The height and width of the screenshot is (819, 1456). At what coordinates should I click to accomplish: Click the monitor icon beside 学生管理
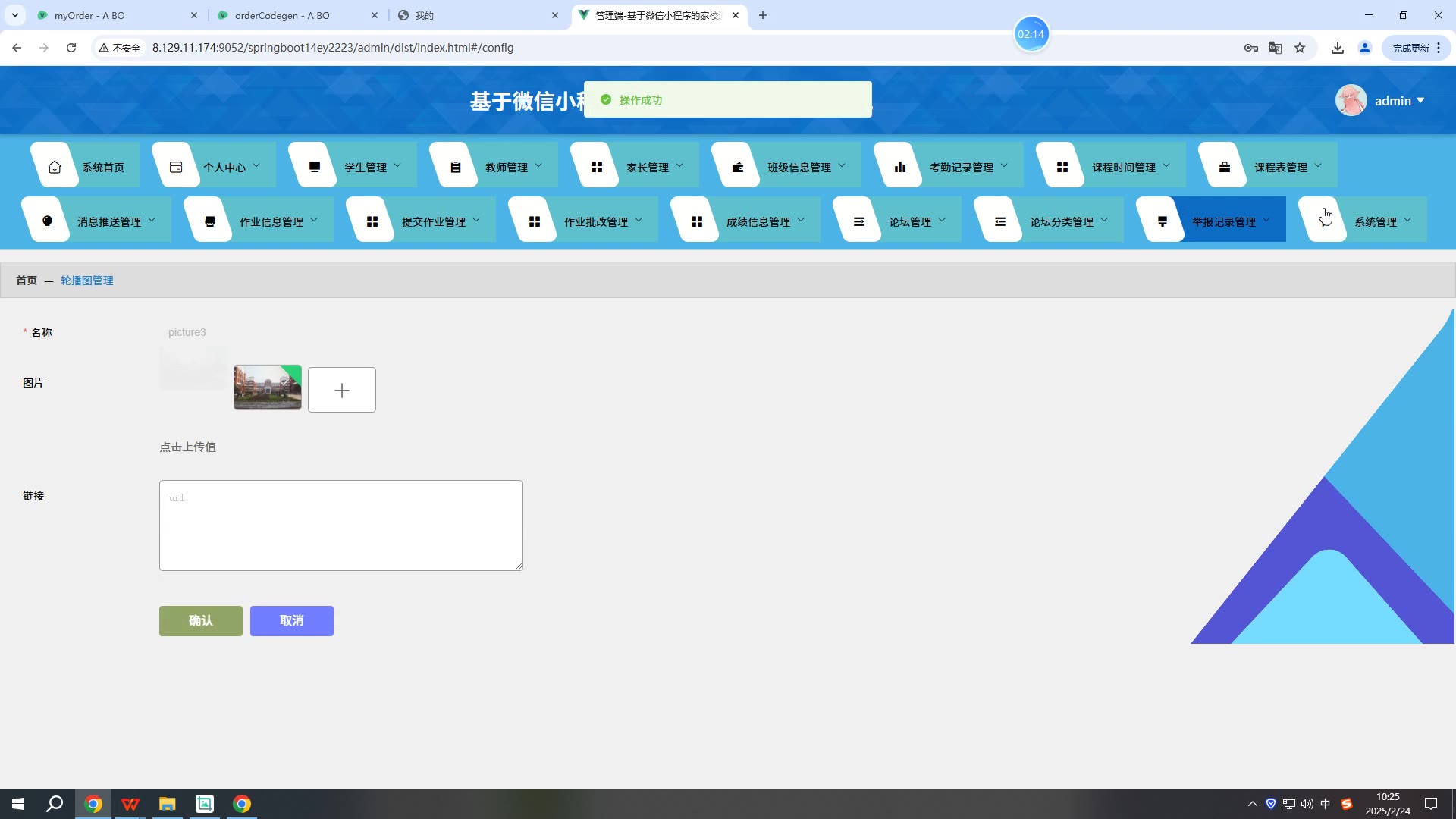click(x=315, y=167)
